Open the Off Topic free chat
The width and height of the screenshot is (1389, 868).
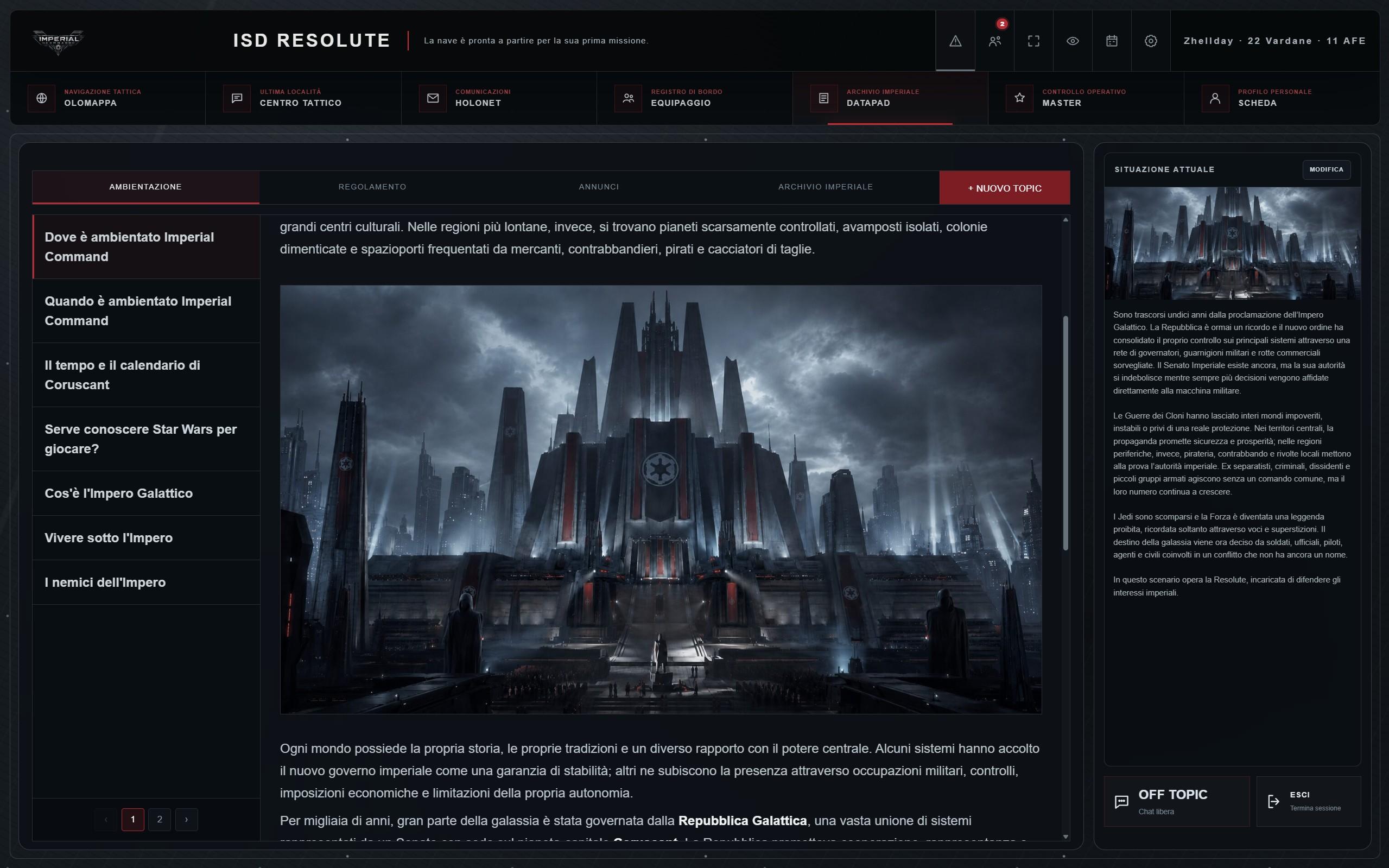pos(1177,801)
